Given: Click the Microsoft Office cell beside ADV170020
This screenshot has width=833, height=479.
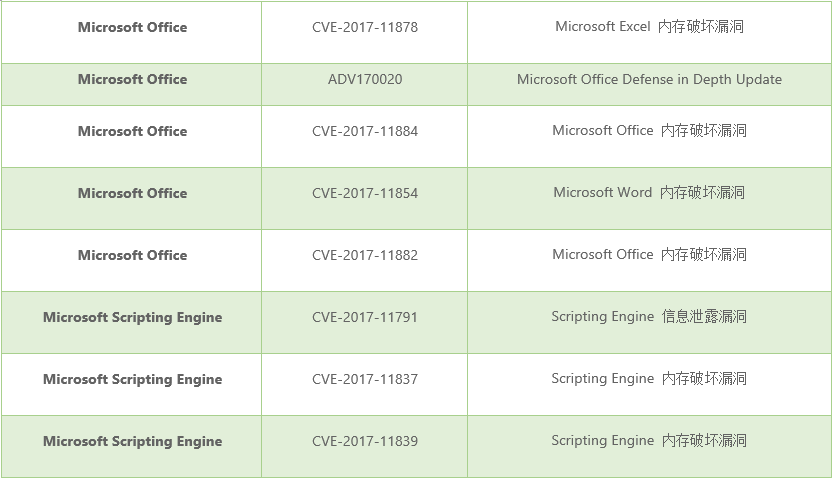Looking at the screenshot, I should 132,80.
